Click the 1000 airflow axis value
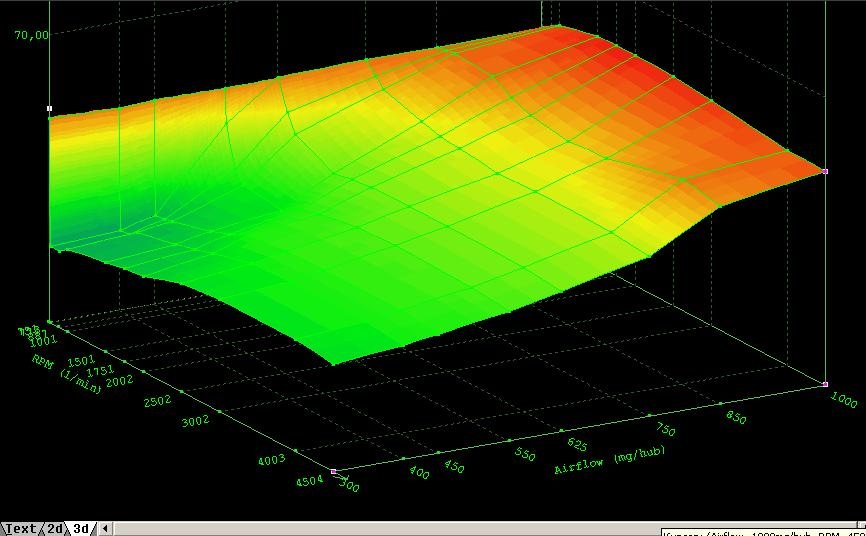 click(843, 400)
